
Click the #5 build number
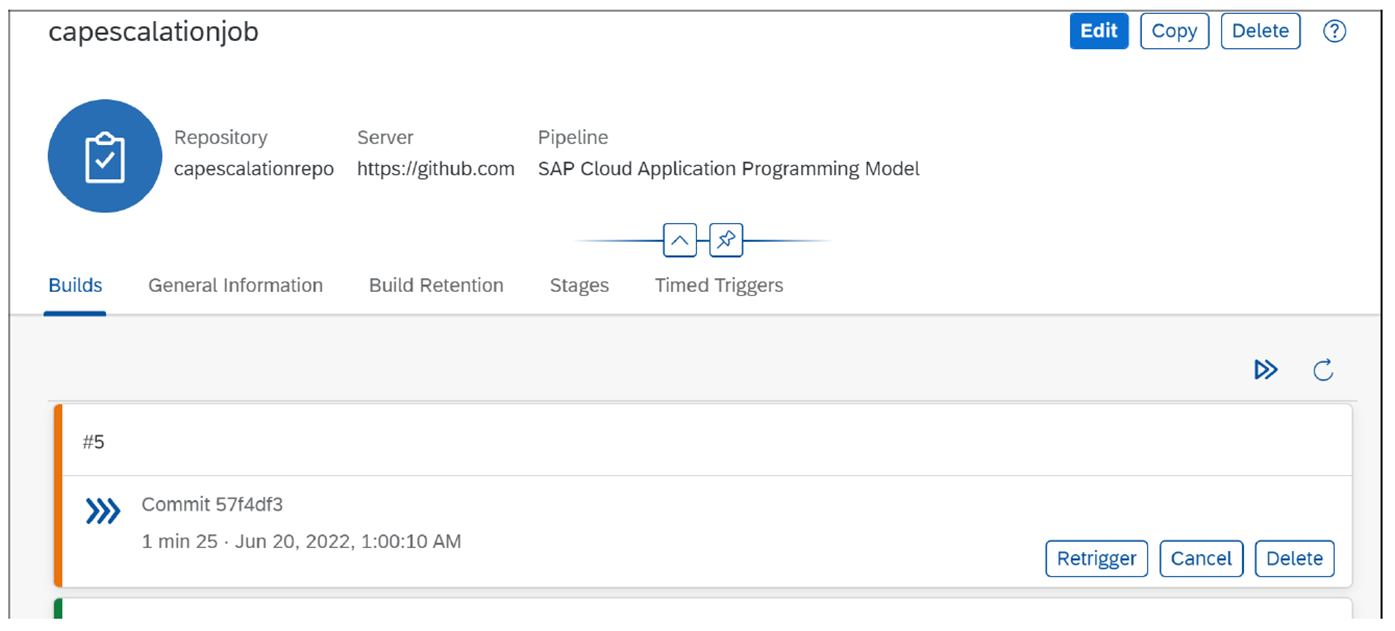93,442
